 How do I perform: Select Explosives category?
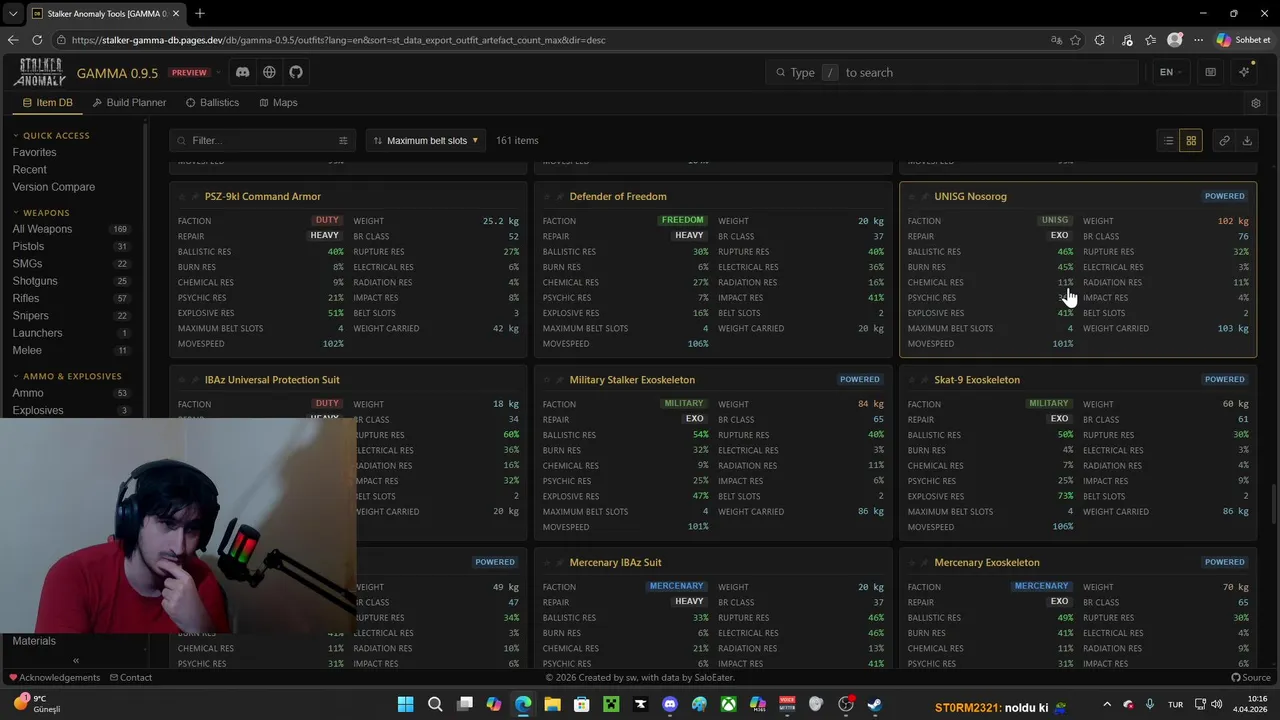tap(70, 410)
